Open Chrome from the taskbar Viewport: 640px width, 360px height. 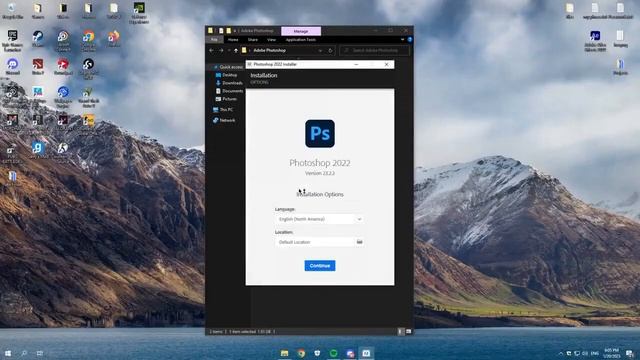301,353
